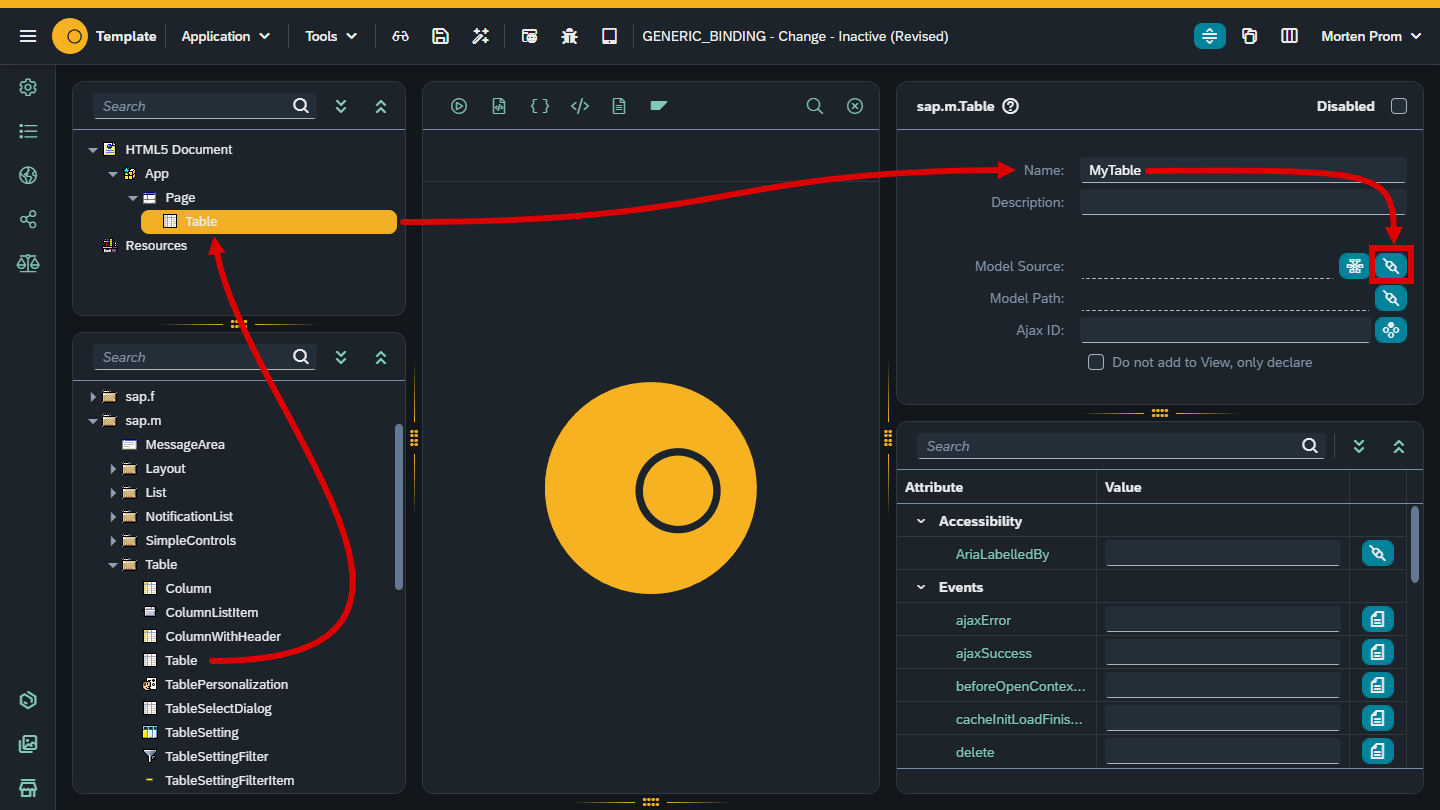1440x810 pixels.
Task: Open the Application menu
Action: point(225,36)
